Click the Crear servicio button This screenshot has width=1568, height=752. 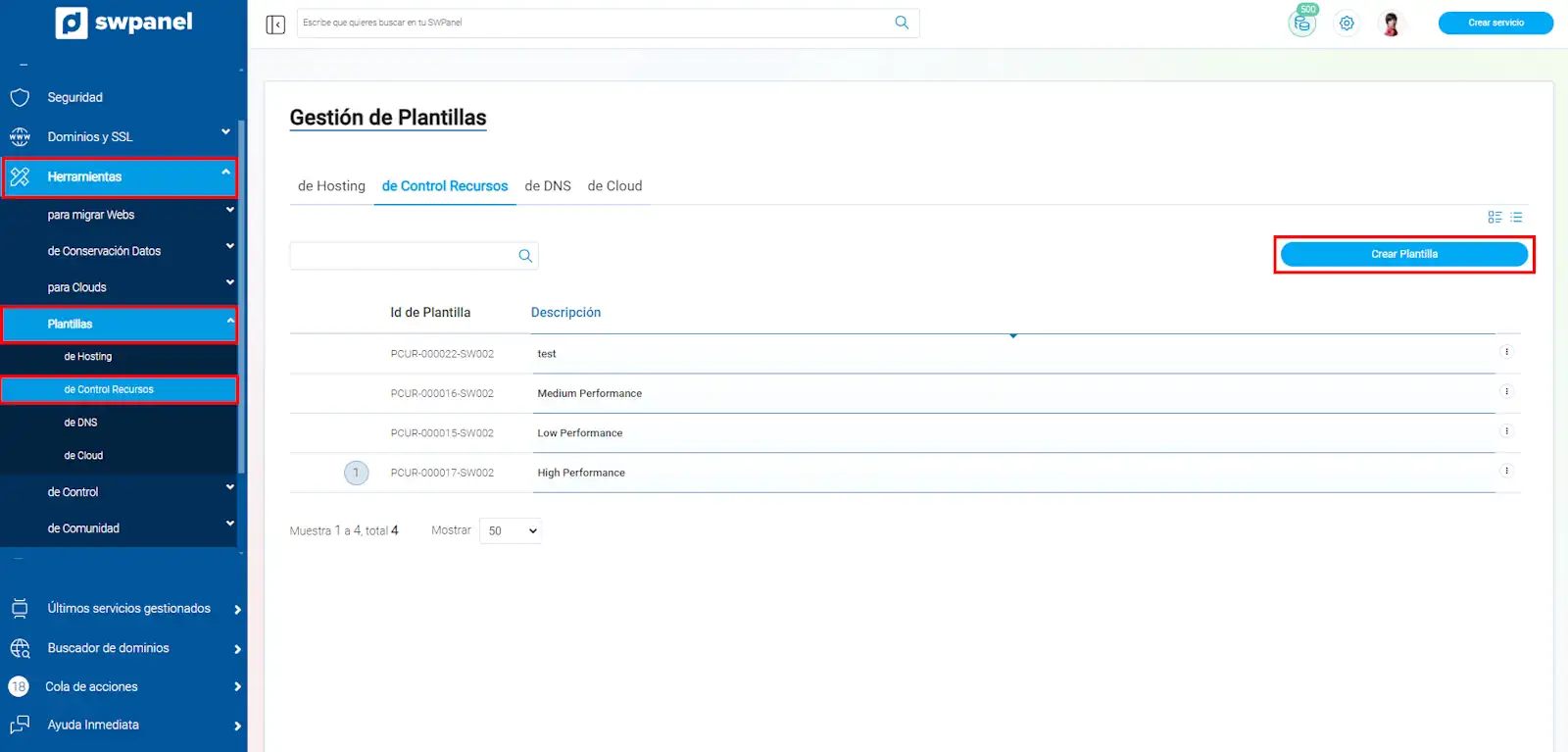[1495, 23]
